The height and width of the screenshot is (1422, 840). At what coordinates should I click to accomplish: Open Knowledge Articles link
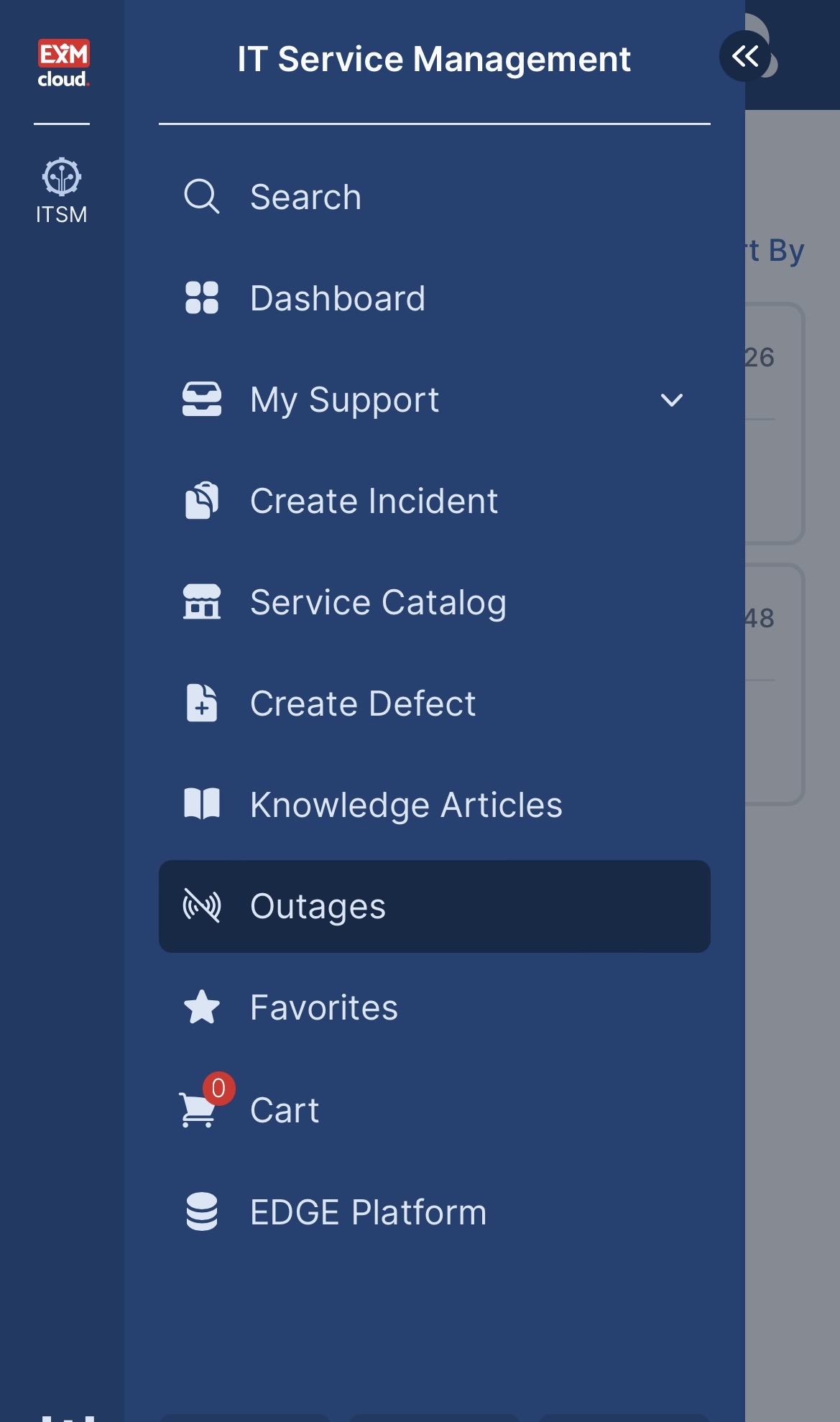pyautogui.click(x=406, y=805)
